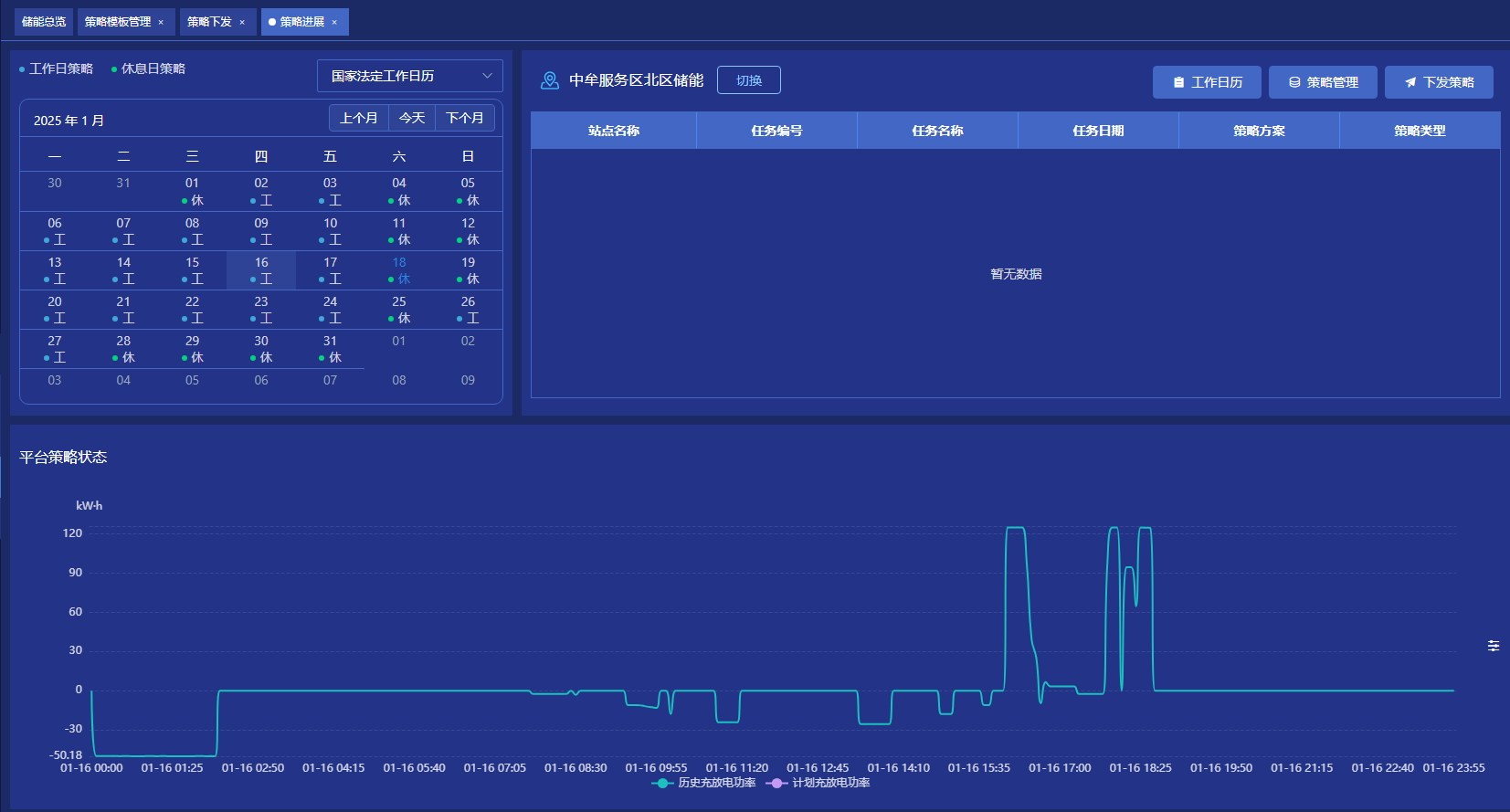Toggle the 工作日策略 legend filter

coord(57,69)
